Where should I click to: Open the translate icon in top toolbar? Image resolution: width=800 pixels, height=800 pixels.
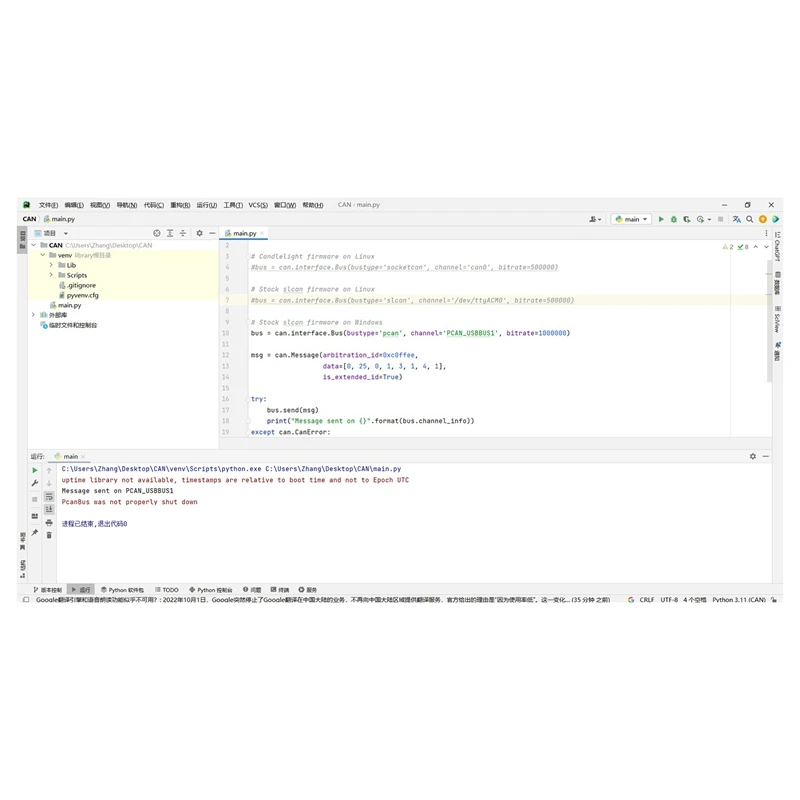736,219
